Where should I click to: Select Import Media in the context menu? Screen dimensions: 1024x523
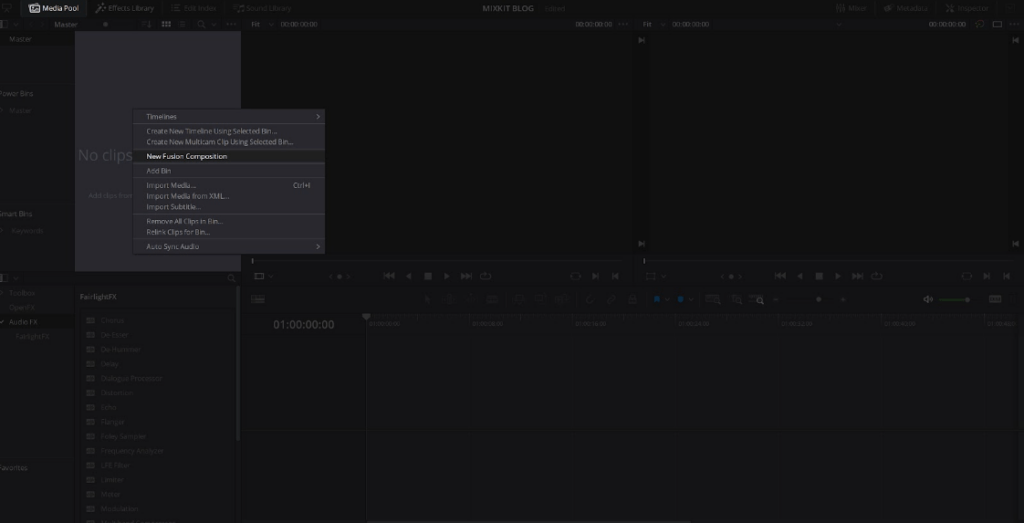pyautogui.click(x=171, y=185)
